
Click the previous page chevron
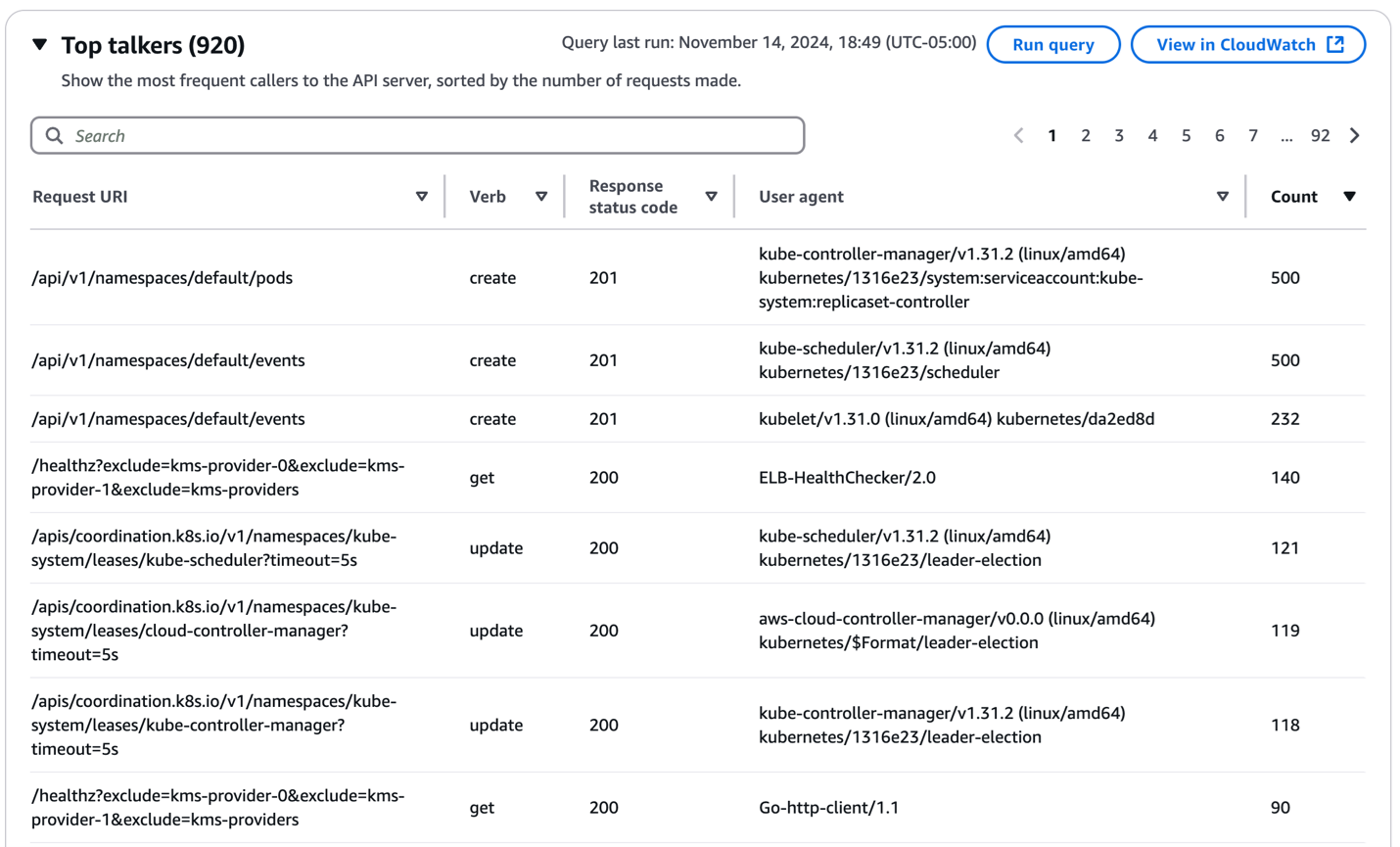coord(1019,135)
